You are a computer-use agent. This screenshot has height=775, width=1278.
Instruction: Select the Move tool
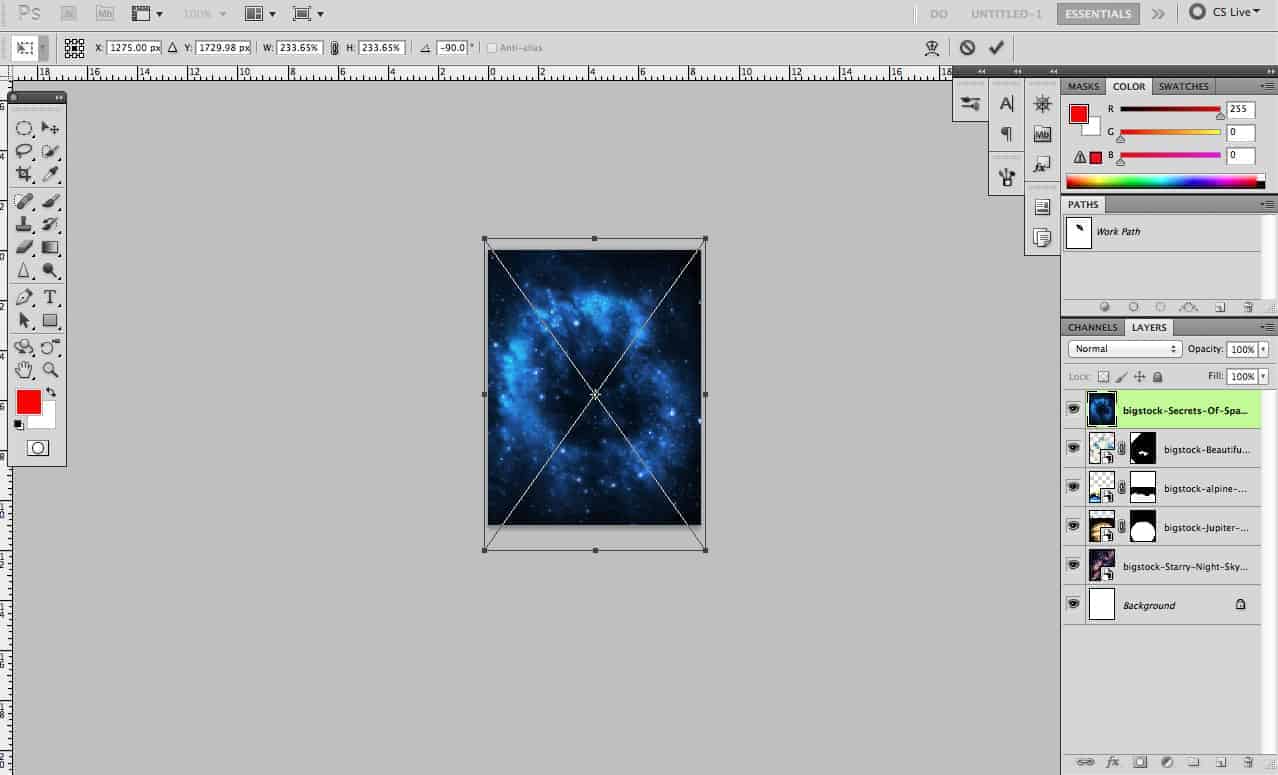[50, 129]
